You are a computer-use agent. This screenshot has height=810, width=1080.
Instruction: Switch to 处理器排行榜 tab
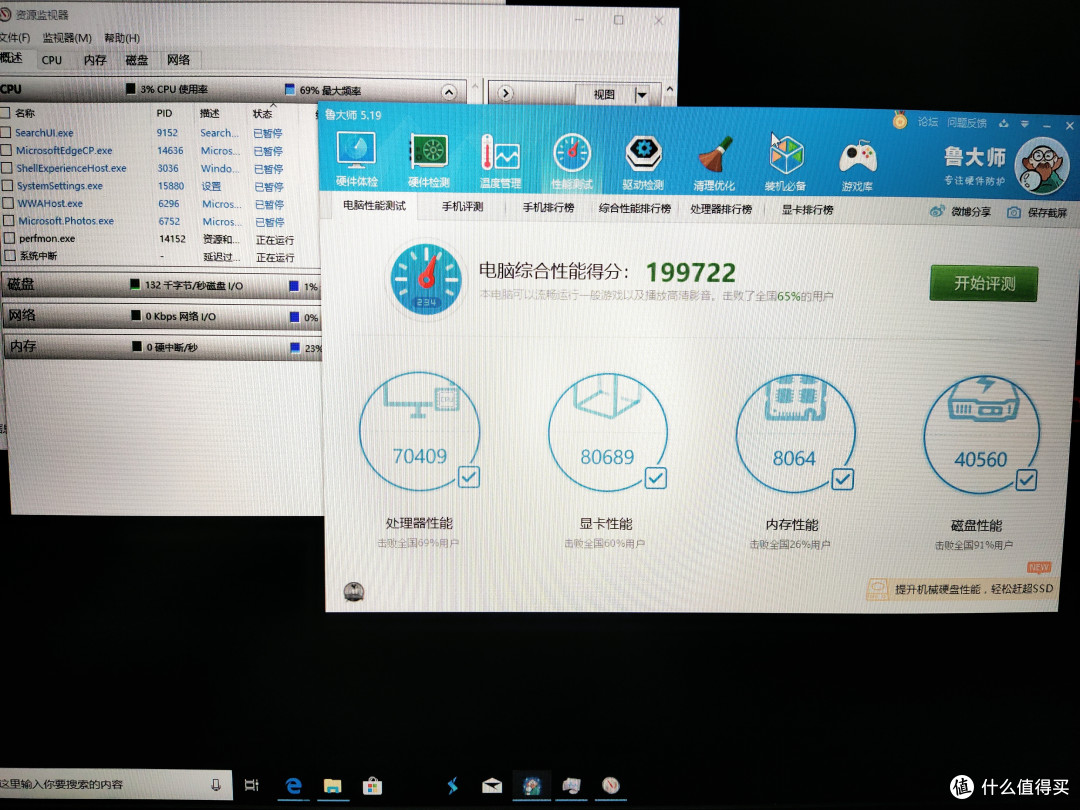pyautogui.click(x=720, y=209)
